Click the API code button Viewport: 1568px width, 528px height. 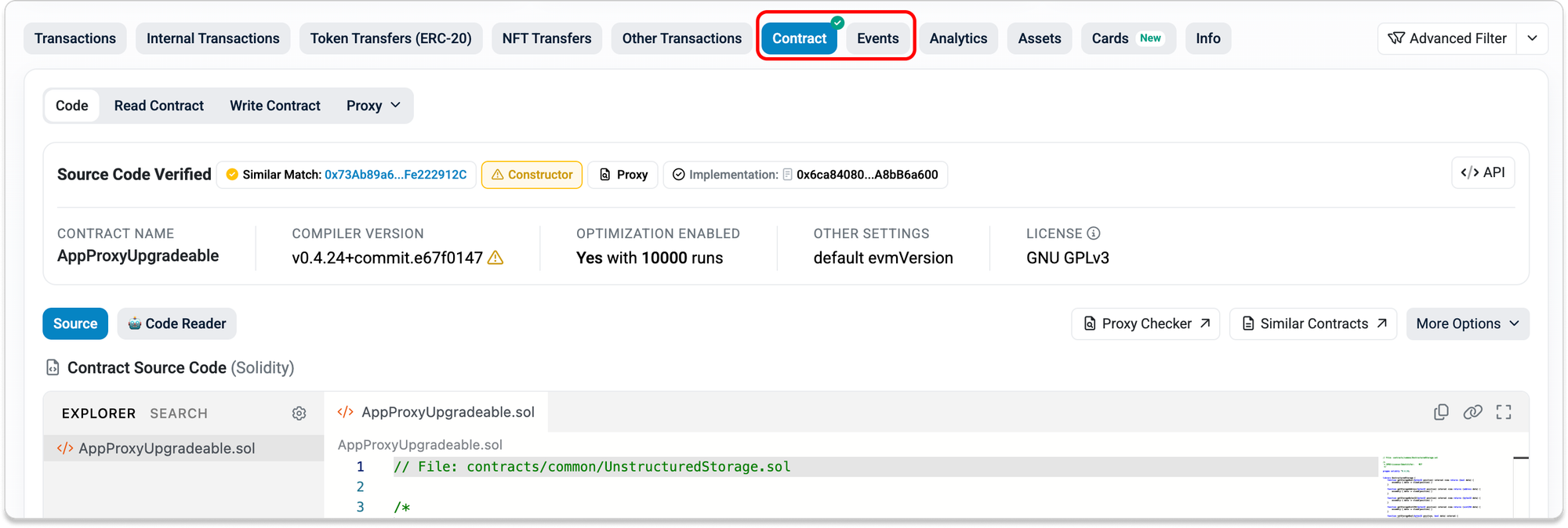1483,172
